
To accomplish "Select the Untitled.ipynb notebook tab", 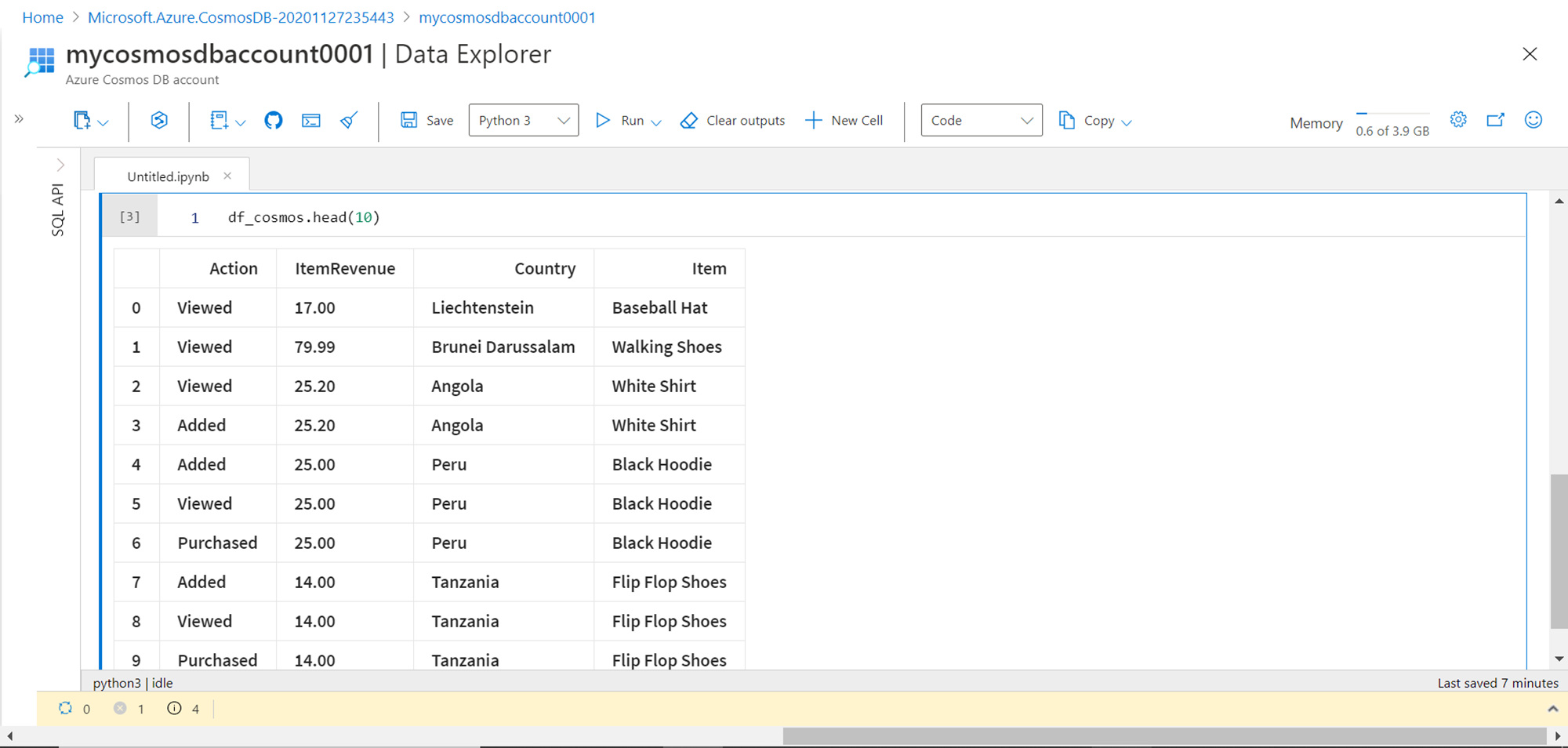I will (168, 176).
